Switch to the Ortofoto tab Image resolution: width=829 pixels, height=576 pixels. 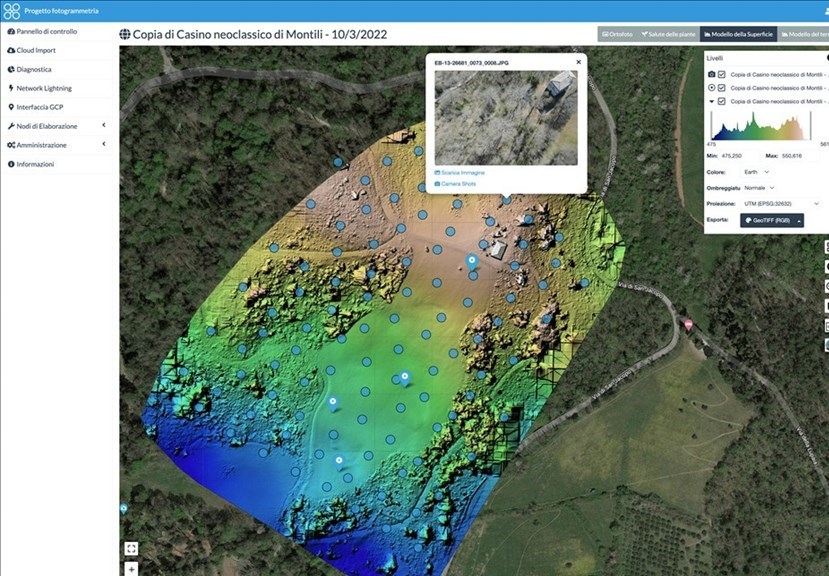point(619,34)
